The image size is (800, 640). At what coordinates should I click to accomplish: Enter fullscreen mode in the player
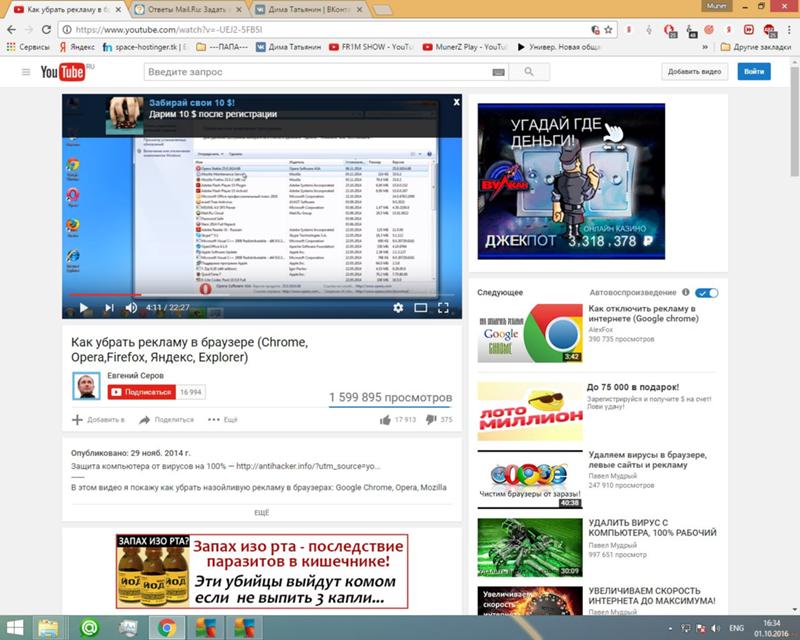click(x=443, y=307)
